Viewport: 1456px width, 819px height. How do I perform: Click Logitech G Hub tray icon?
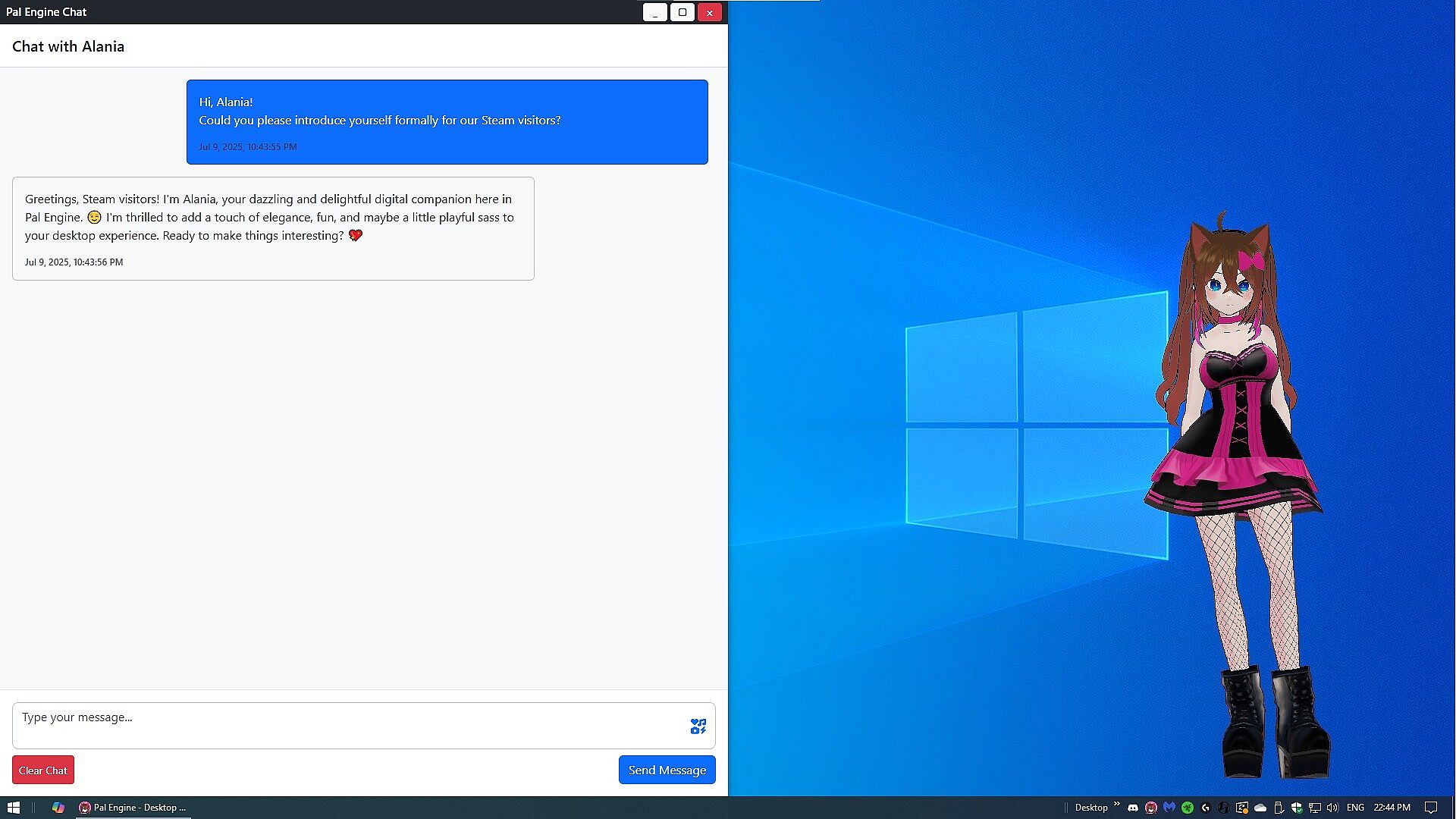tap(1206, 808)
